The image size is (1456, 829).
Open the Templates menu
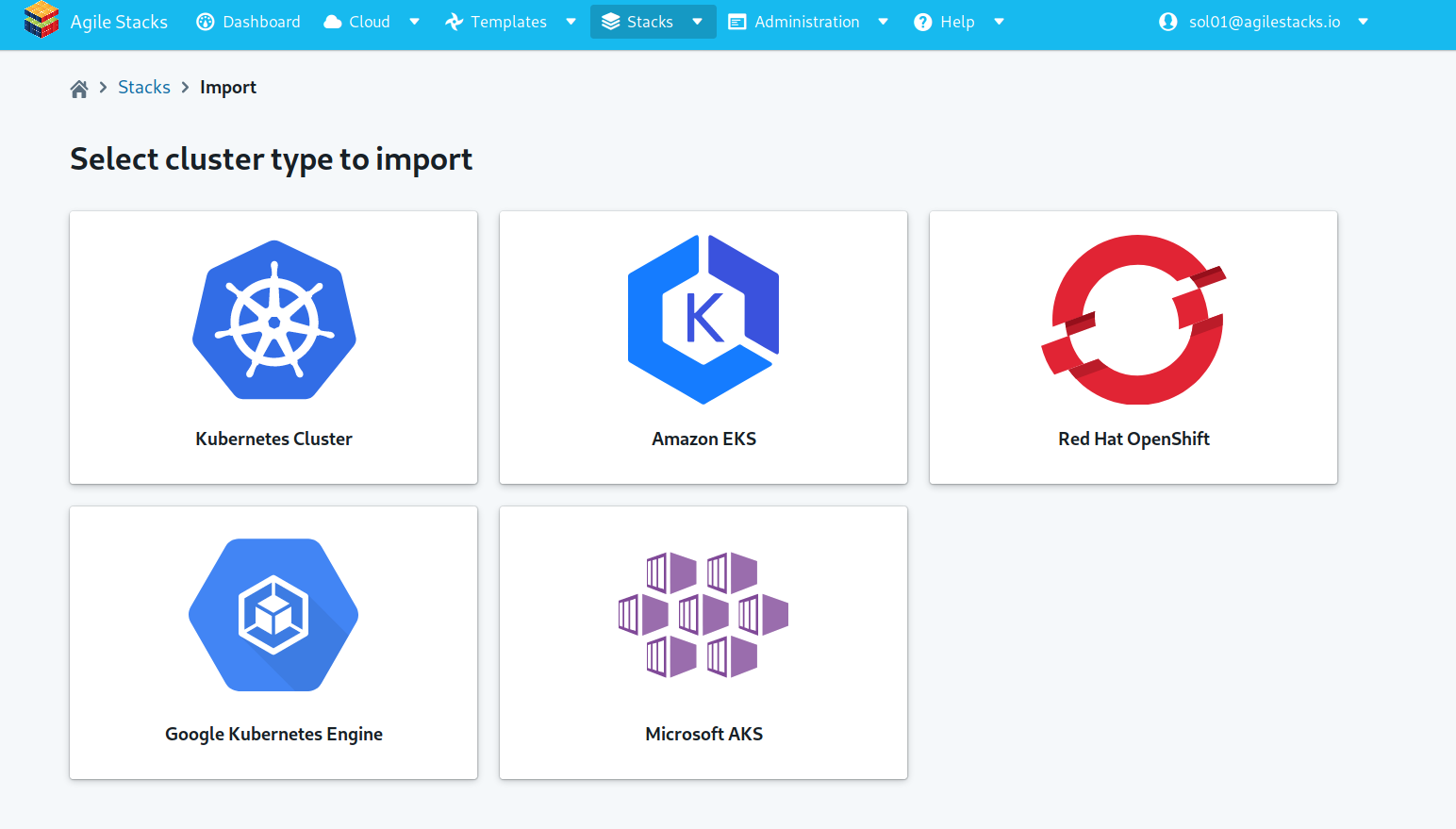point(509,22)
